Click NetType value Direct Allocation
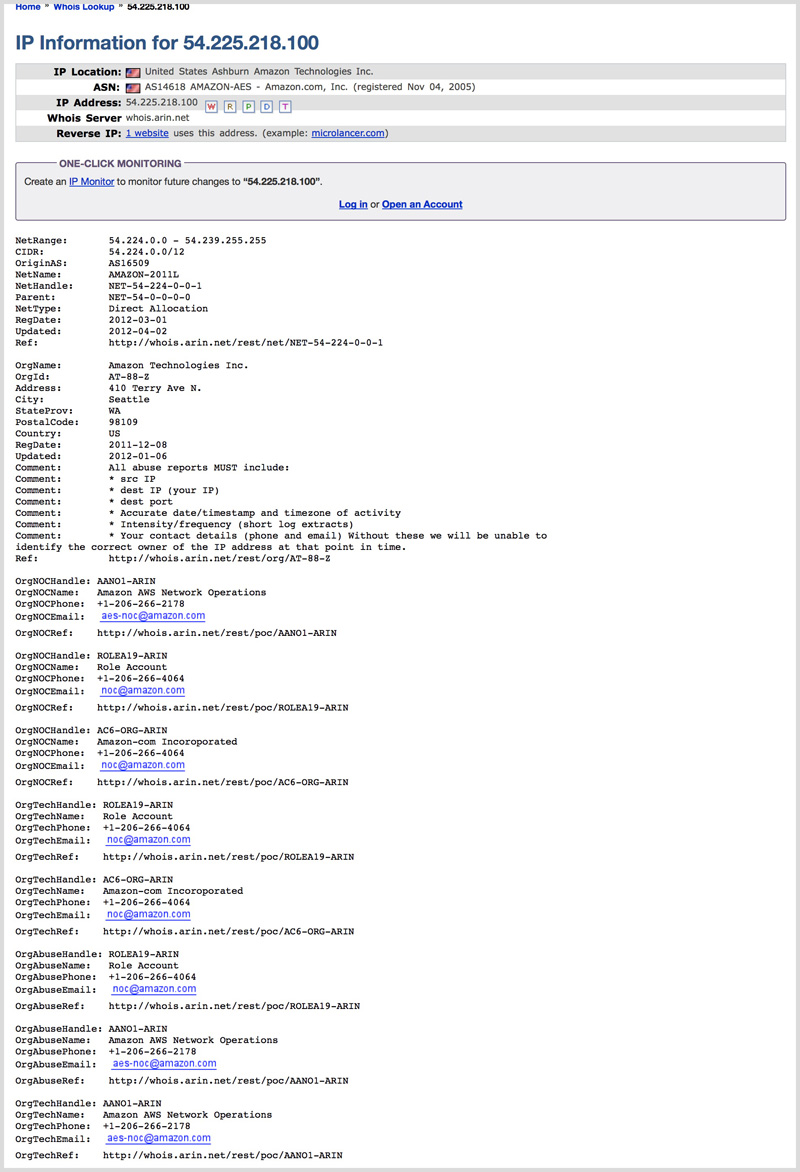 (159, 309)
